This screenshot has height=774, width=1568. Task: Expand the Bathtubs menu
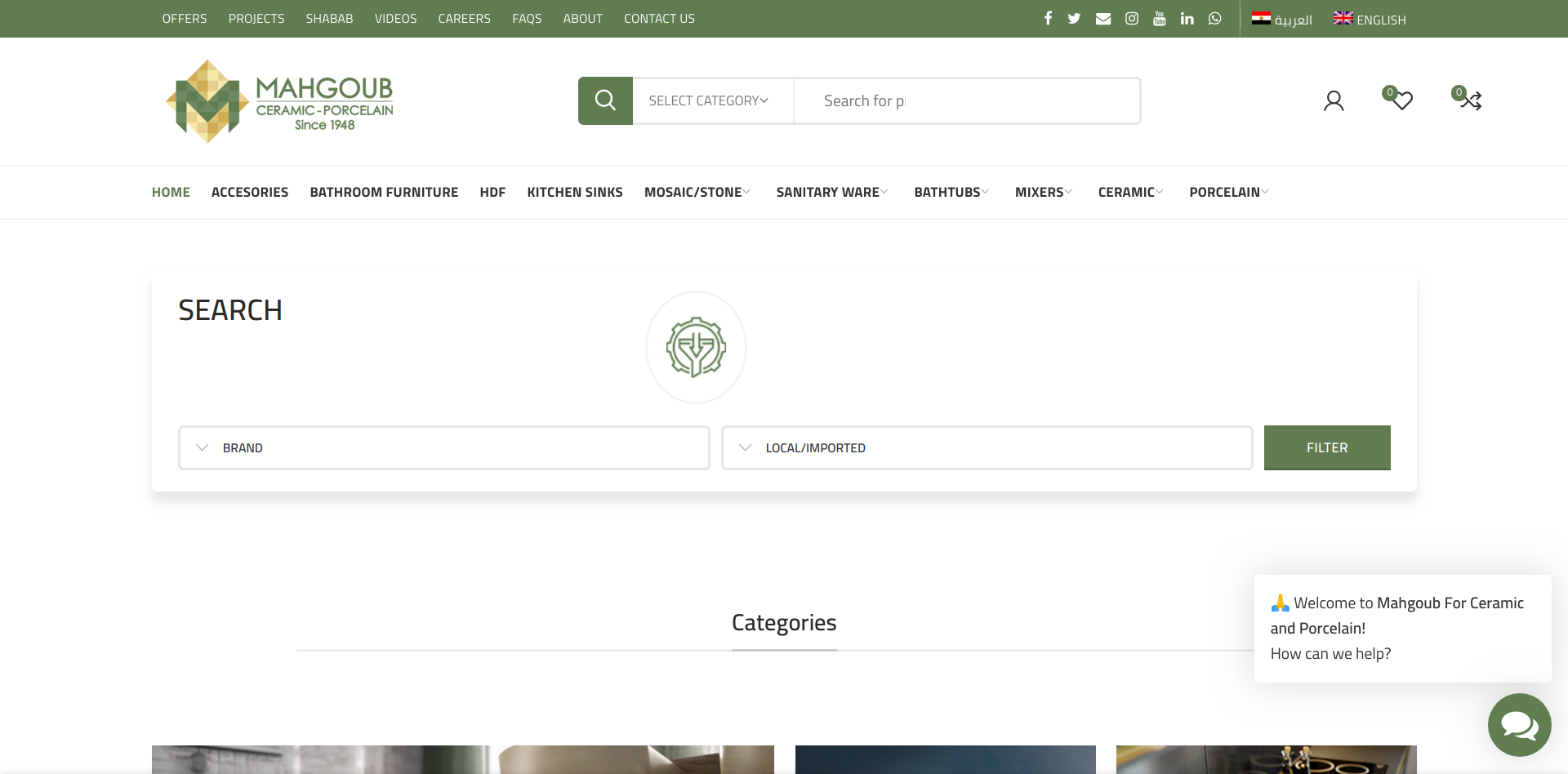[951, 192]
